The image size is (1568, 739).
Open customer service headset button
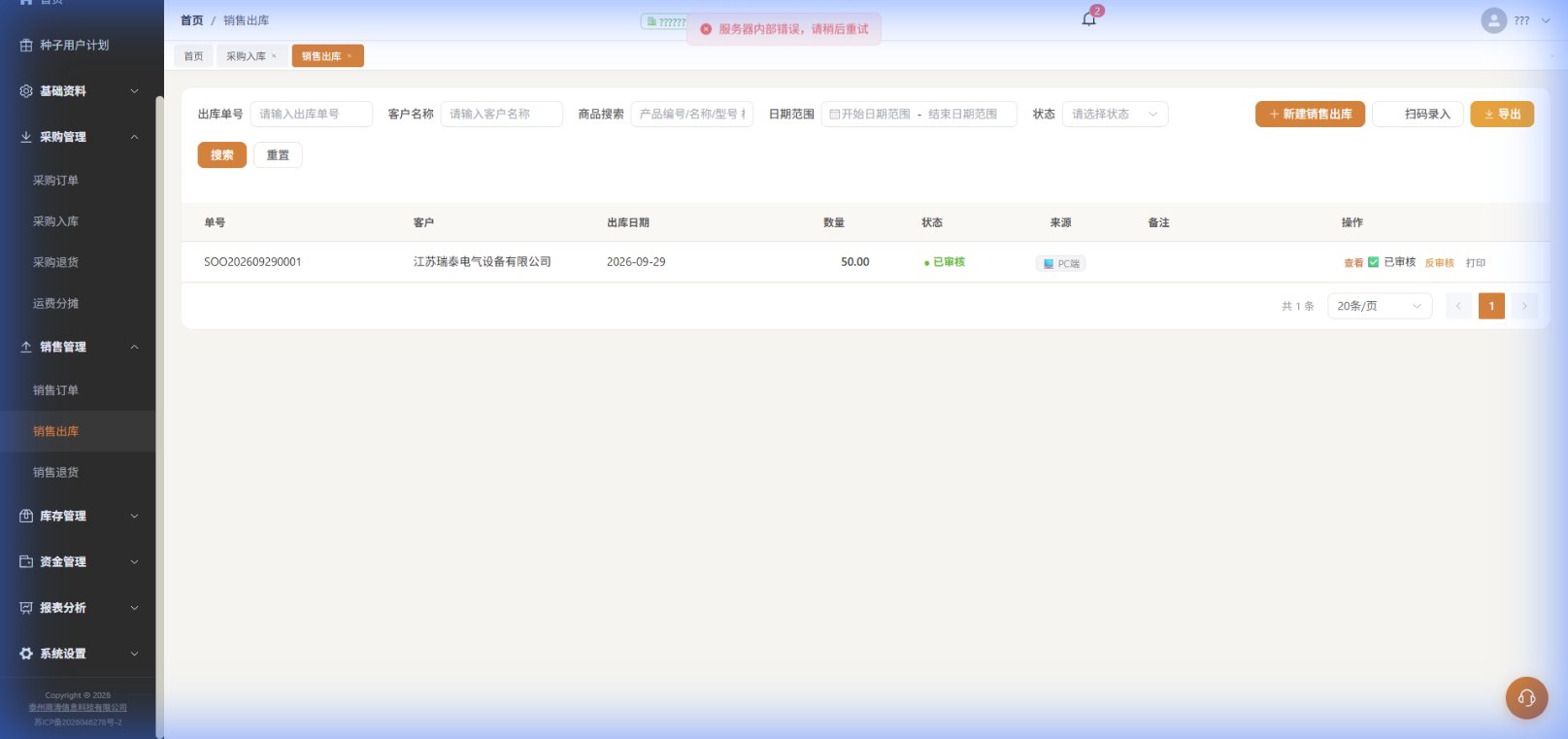click(x=1526, y=697)
